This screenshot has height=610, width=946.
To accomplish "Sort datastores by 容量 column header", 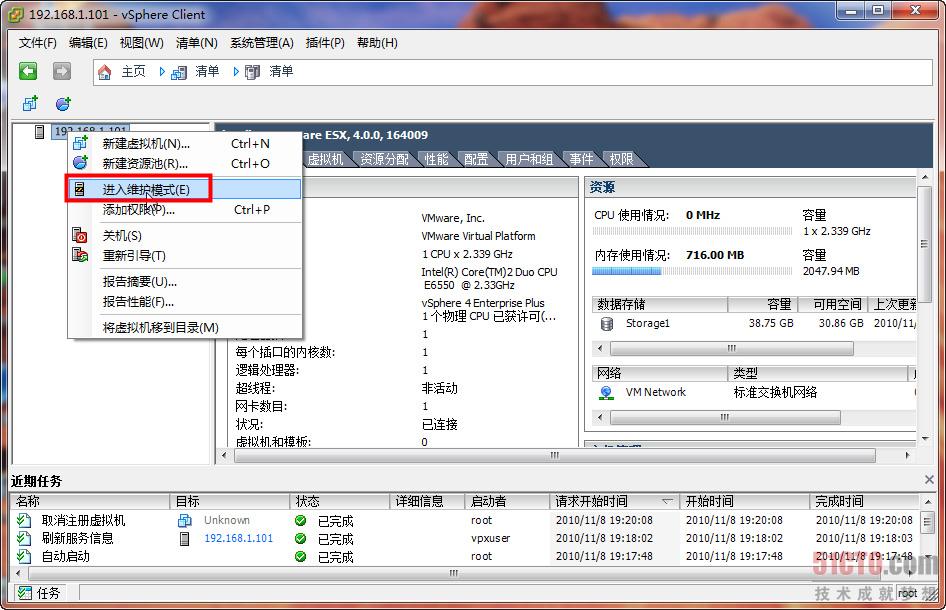I will pos(764,304).
